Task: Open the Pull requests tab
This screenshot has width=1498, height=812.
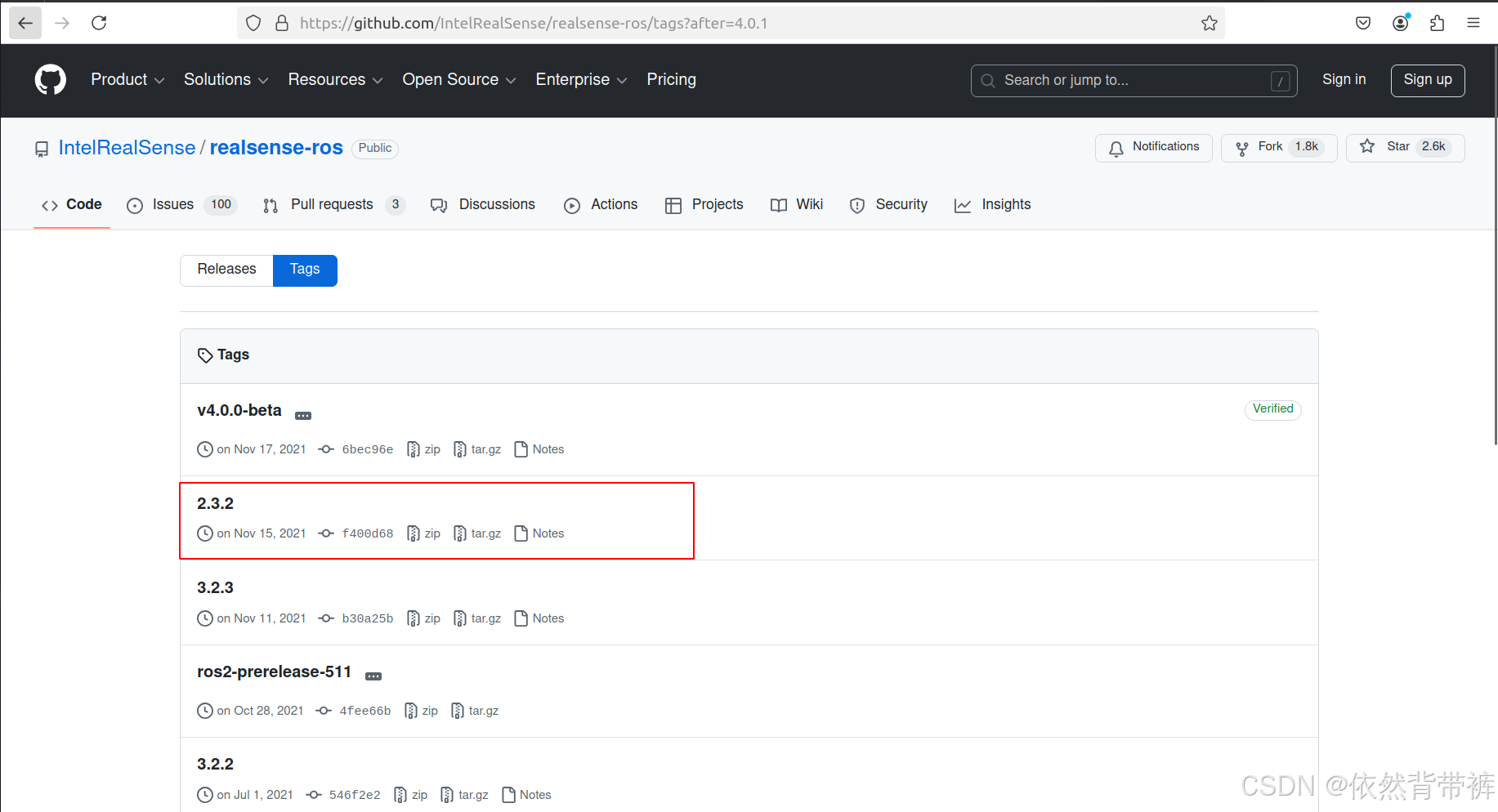Action: point(333,205)
